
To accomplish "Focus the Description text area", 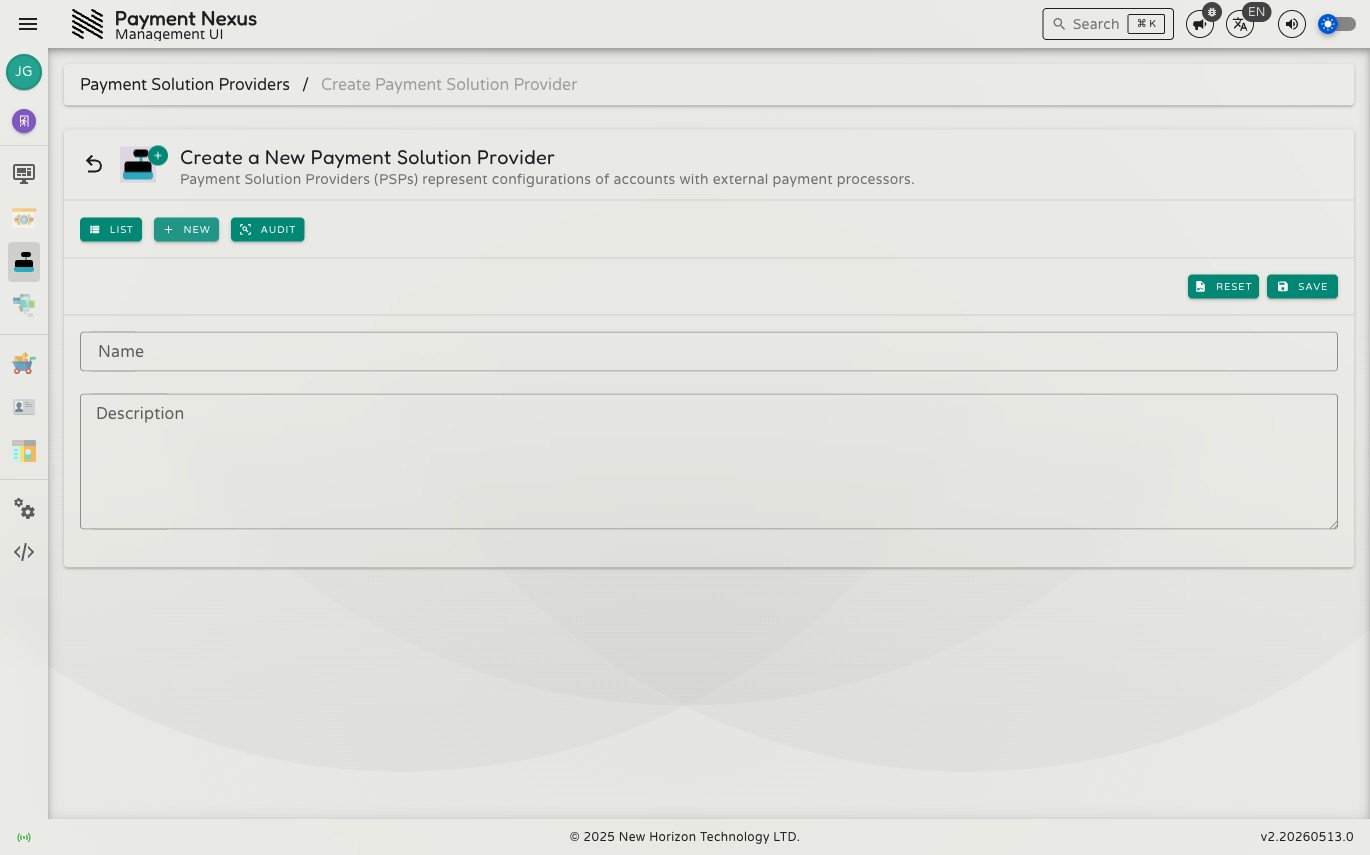I will click(x=709, y=462).
